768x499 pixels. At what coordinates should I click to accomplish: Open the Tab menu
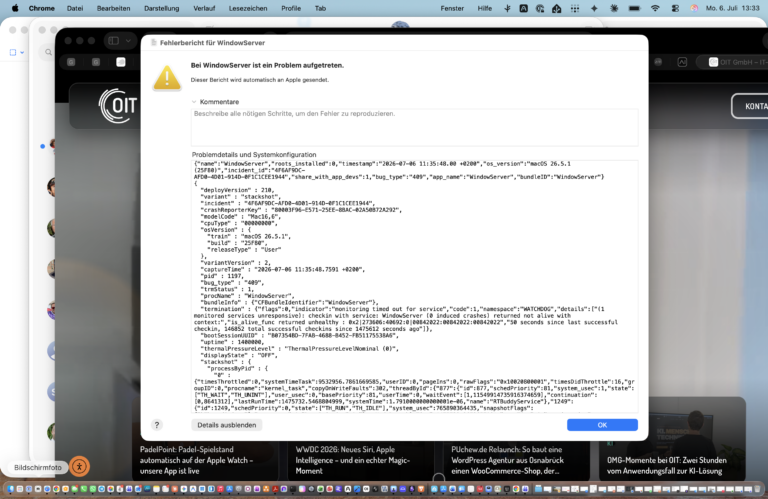(320, 8)
